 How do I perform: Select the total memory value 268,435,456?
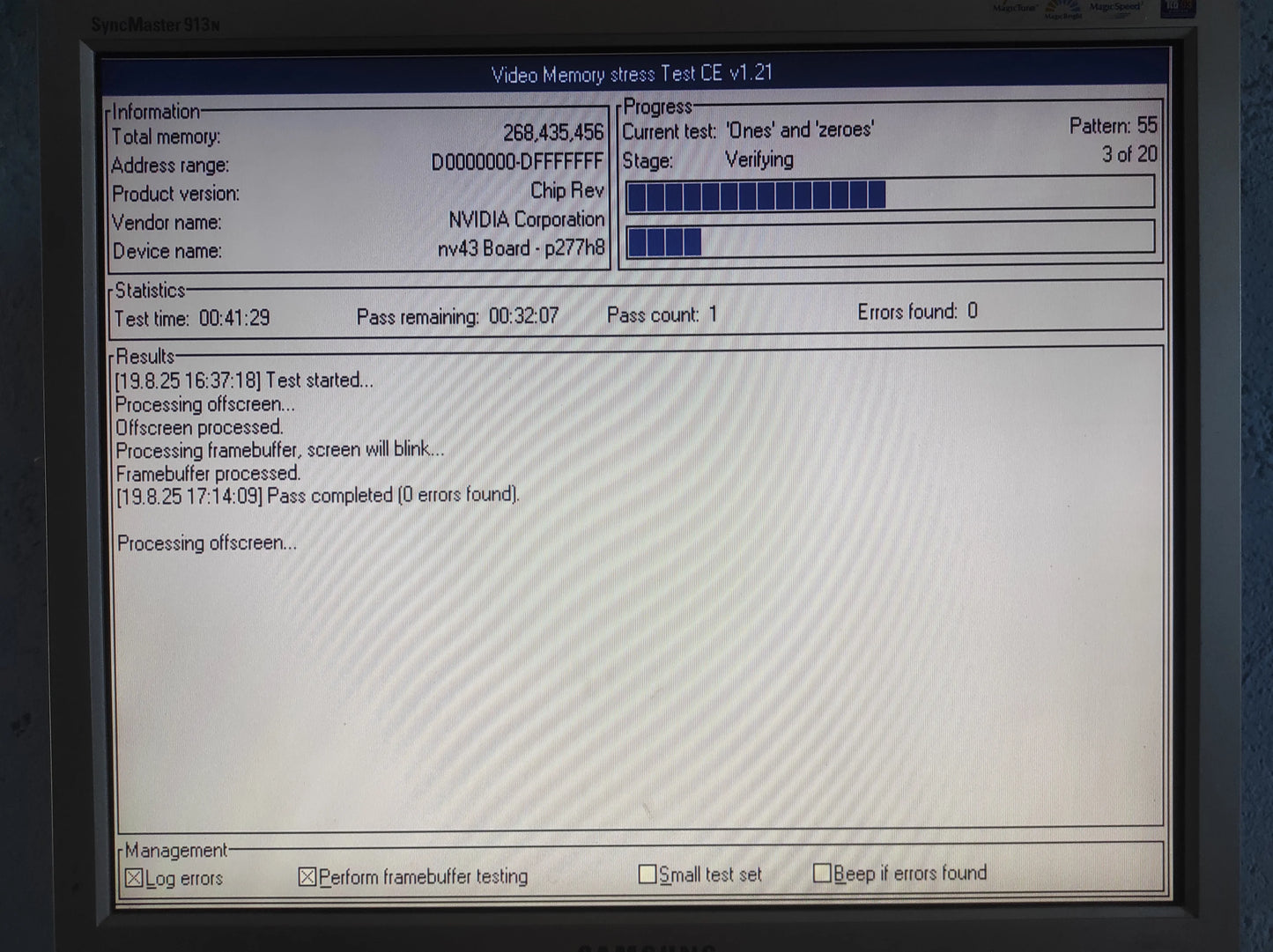(553, 133)
